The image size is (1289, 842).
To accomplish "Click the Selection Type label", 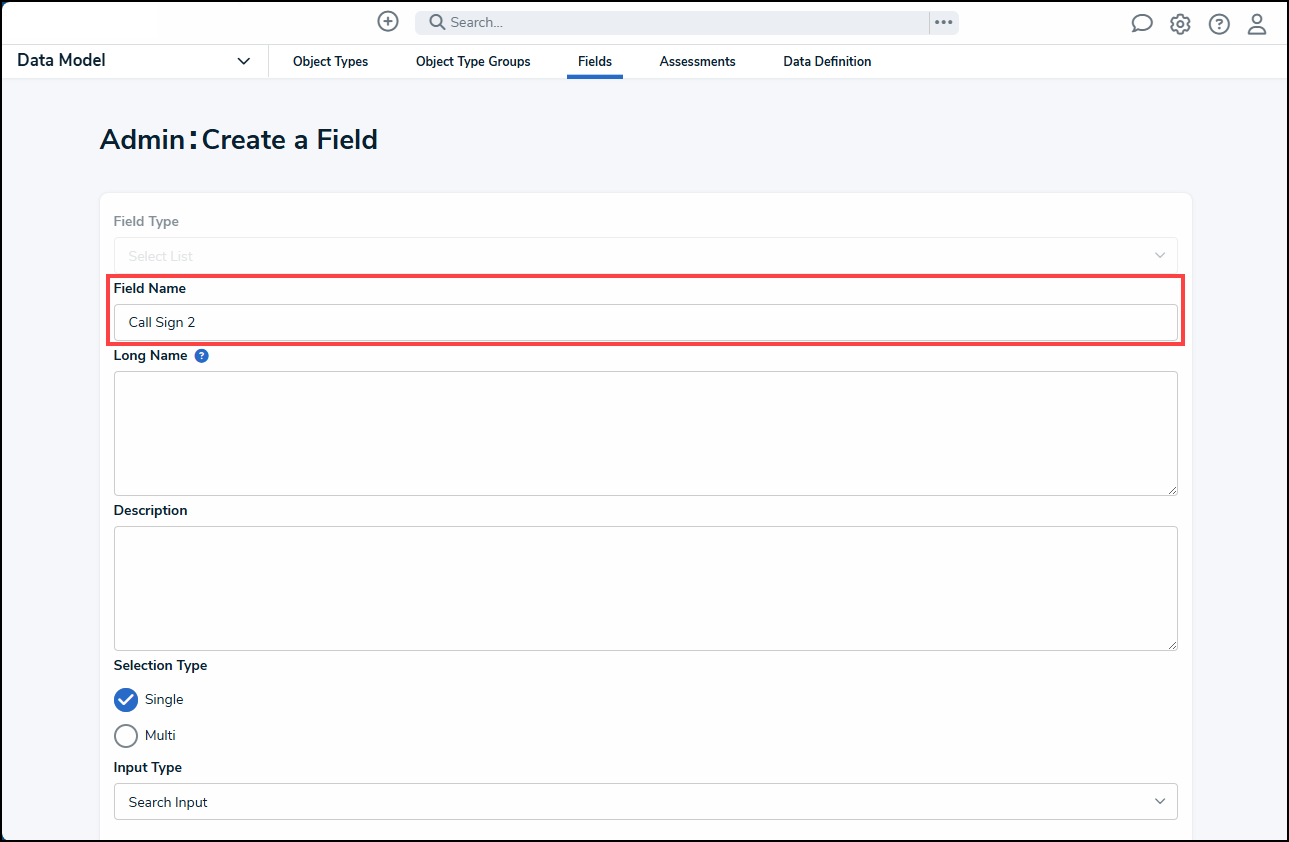I will pyautogui.click(x=161, y=665).
